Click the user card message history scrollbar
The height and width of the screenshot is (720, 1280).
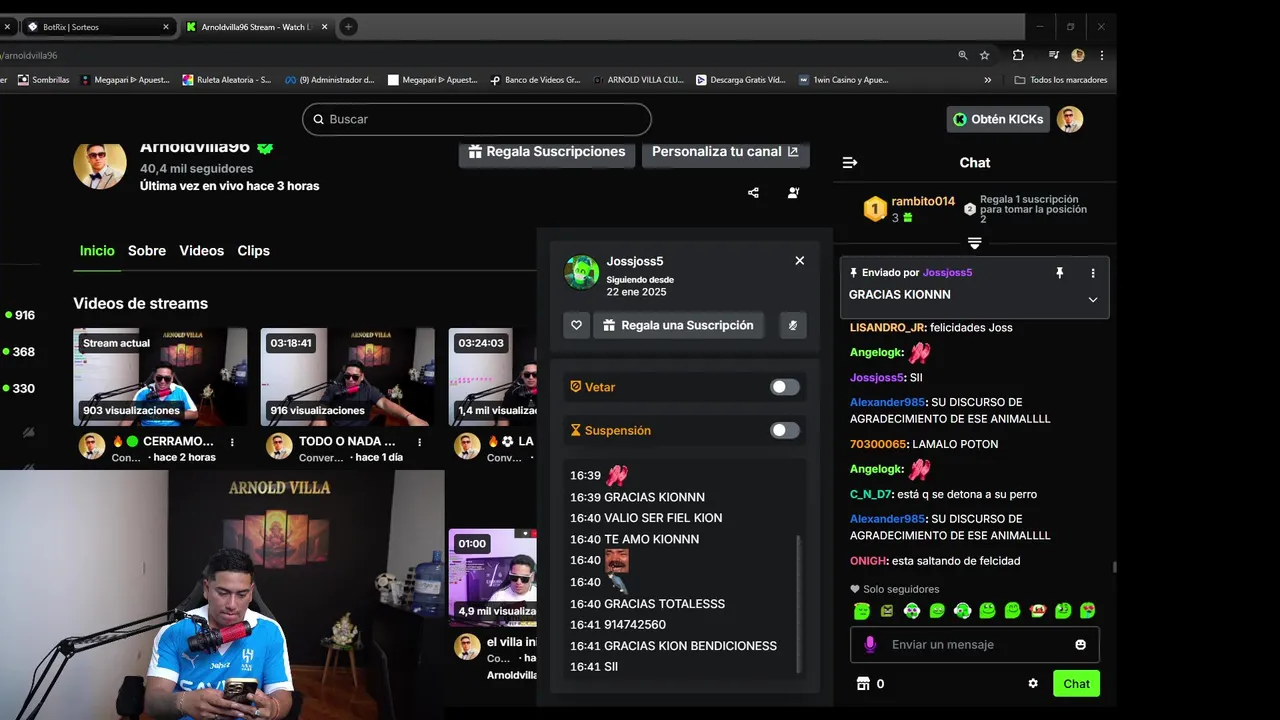coord(798,603)
